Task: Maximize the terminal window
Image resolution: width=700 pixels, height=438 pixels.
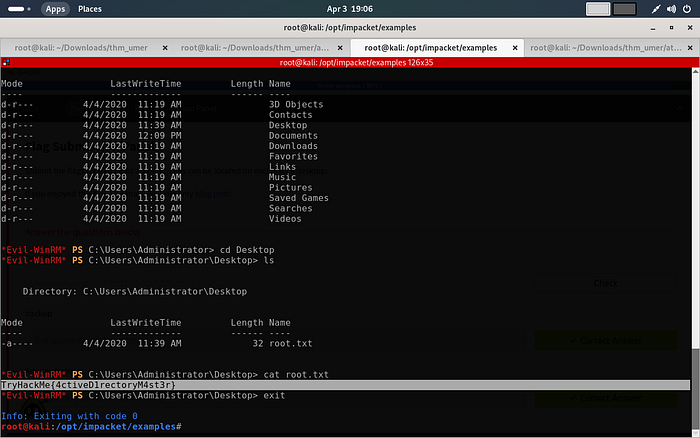Action: coord(671,28)
